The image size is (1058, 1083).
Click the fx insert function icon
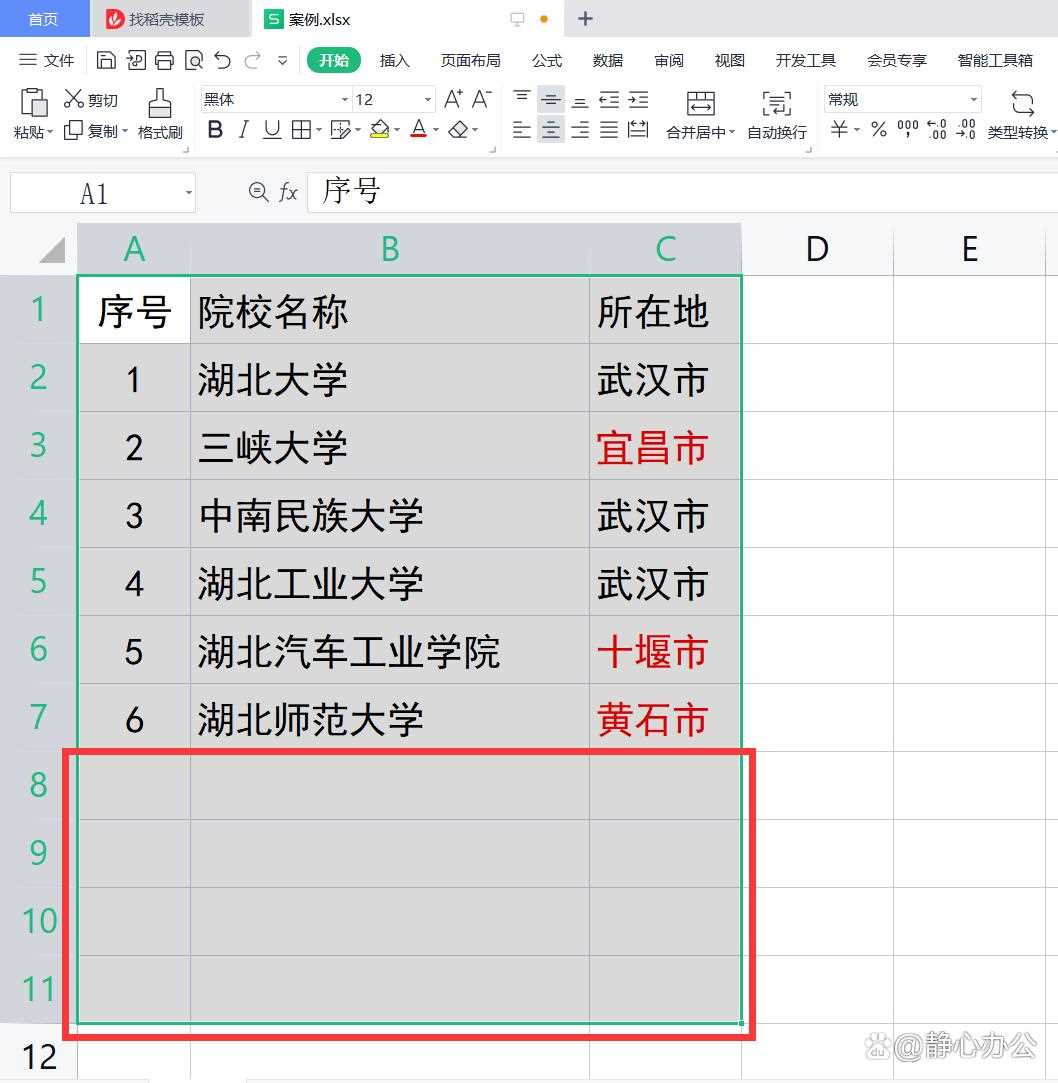coord(288,192)
